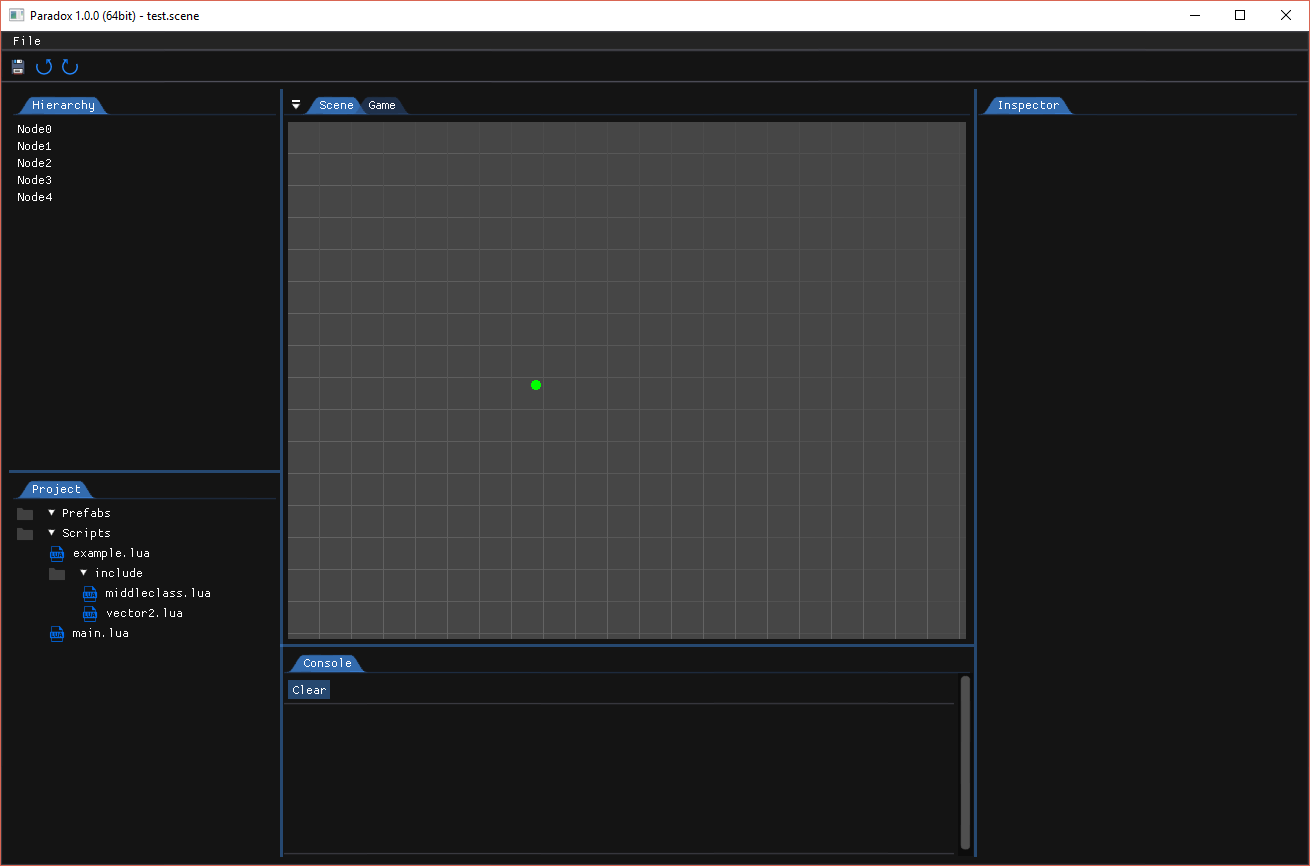Click the lua file icon for vector2.lua
Screen dimensions: 1310x866
pyautogui.click(x=90, y=613)
